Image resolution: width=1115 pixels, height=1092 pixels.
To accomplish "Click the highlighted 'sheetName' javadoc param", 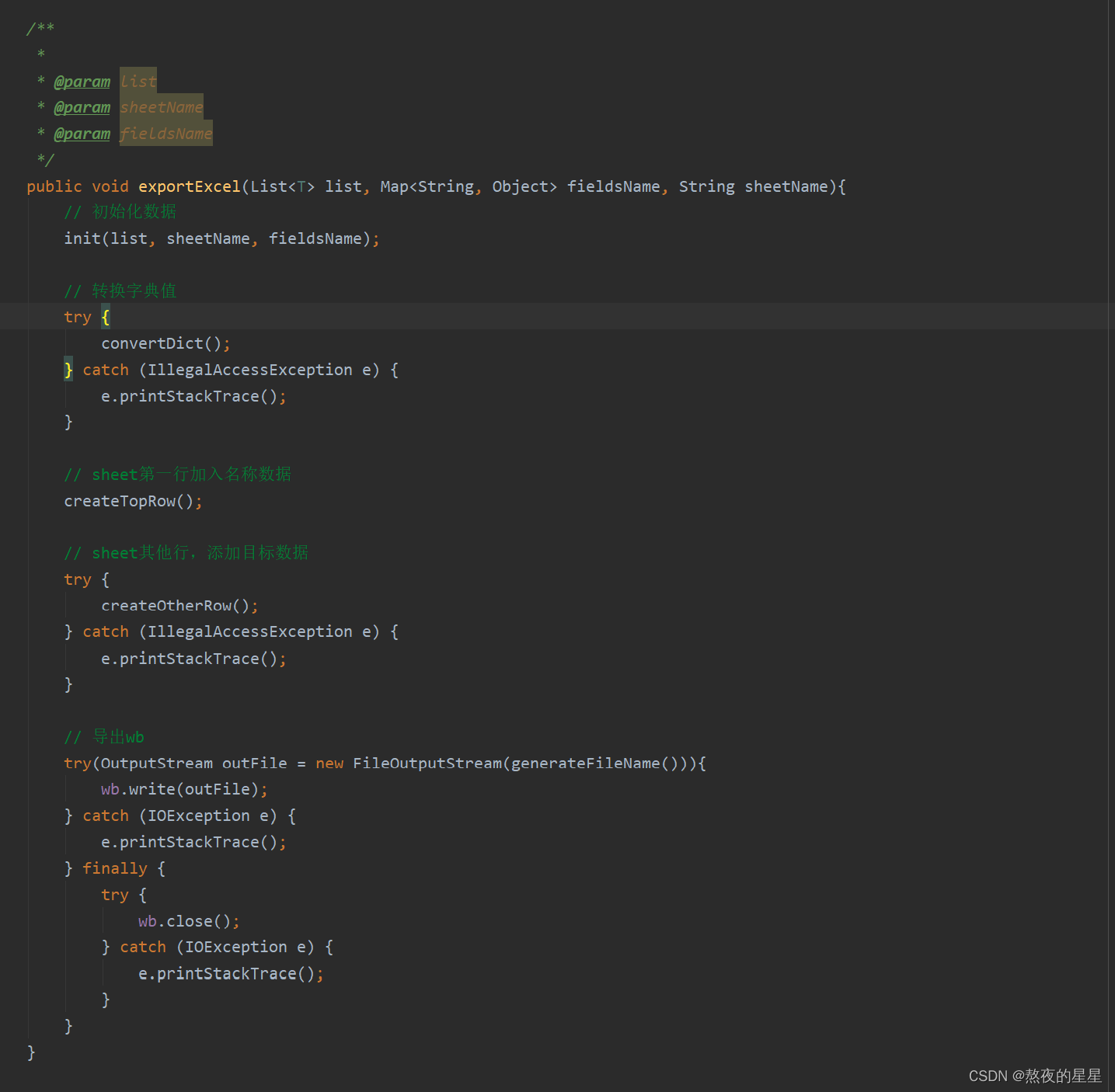I will 162,107.
